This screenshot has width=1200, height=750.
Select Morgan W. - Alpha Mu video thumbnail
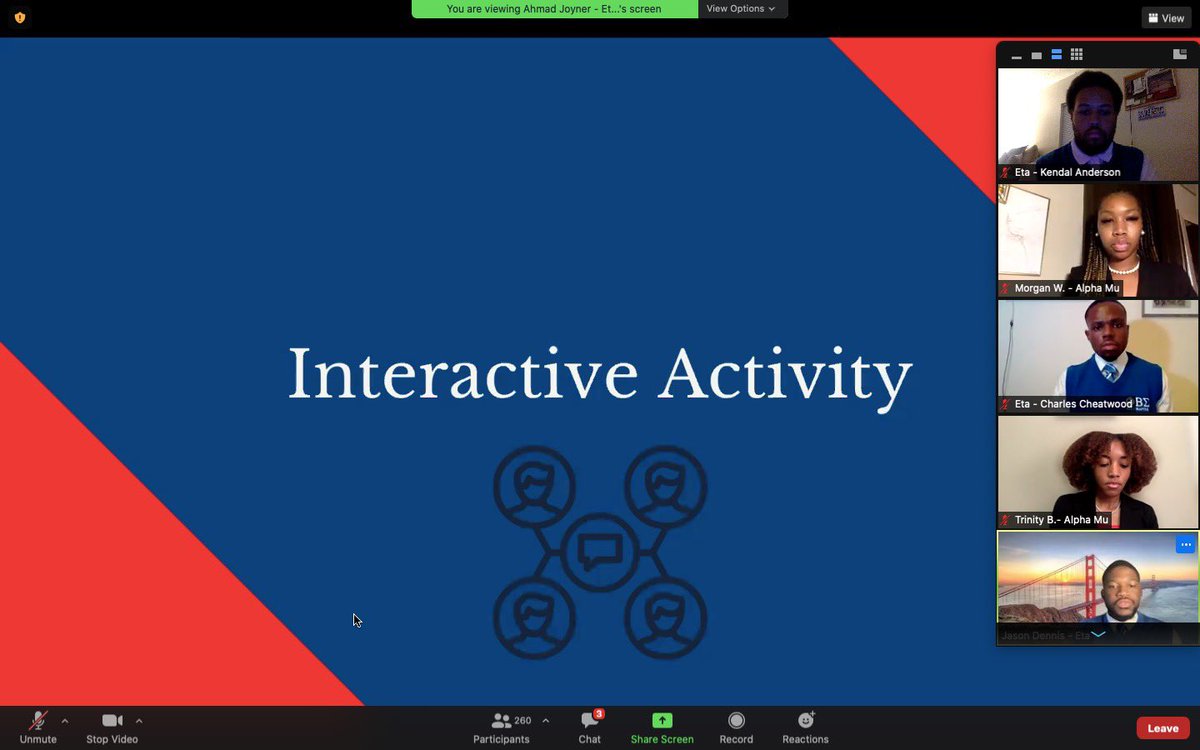[1098, 240]
